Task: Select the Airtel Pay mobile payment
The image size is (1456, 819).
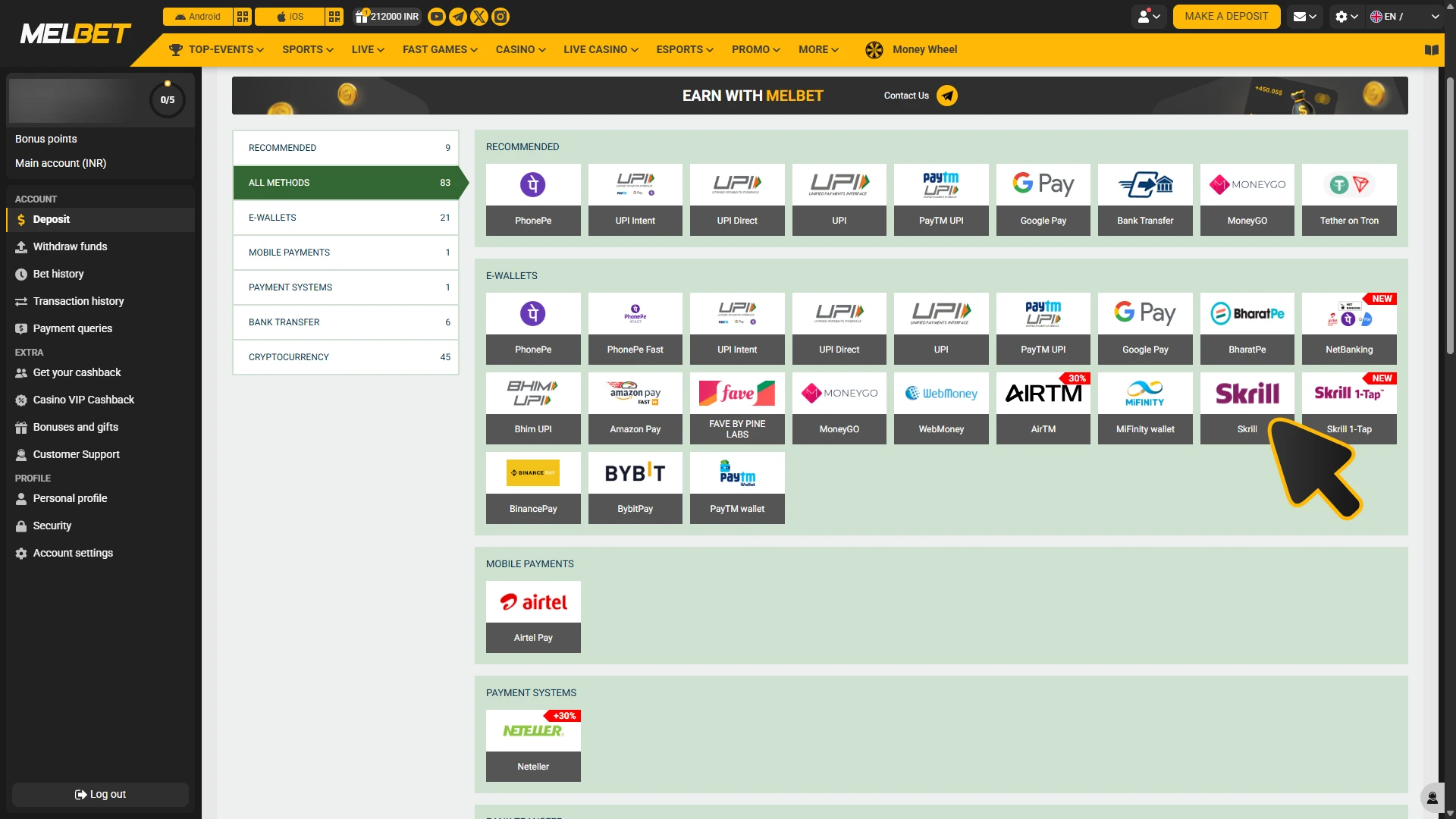Action: 533,617
